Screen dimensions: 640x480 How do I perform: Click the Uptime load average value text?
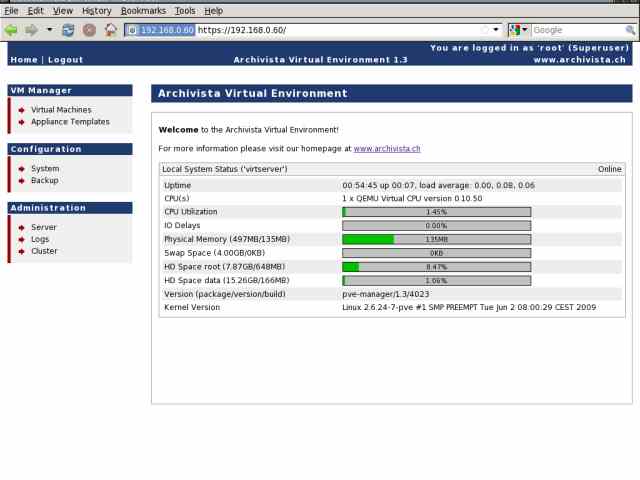point(438,185)
